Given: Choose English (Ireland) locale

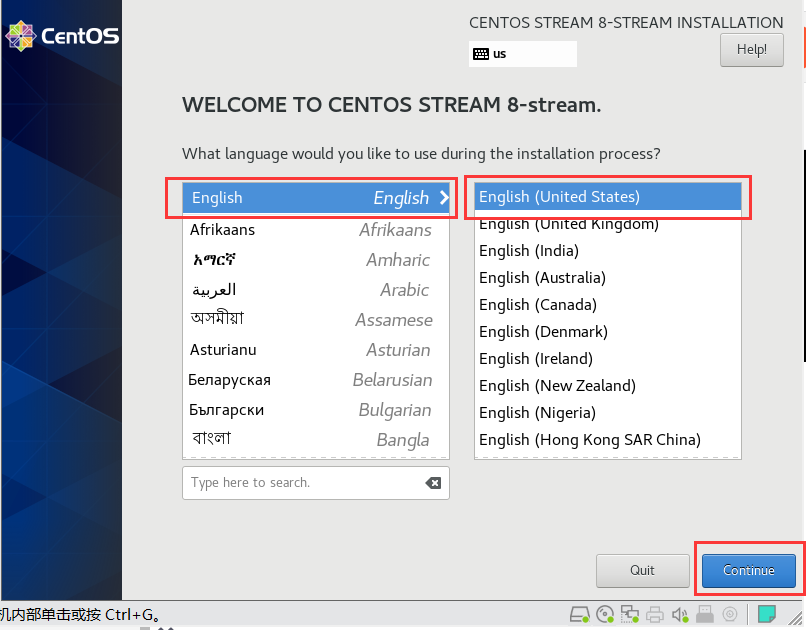Looking at the screenshot, I should coord(608,359).
